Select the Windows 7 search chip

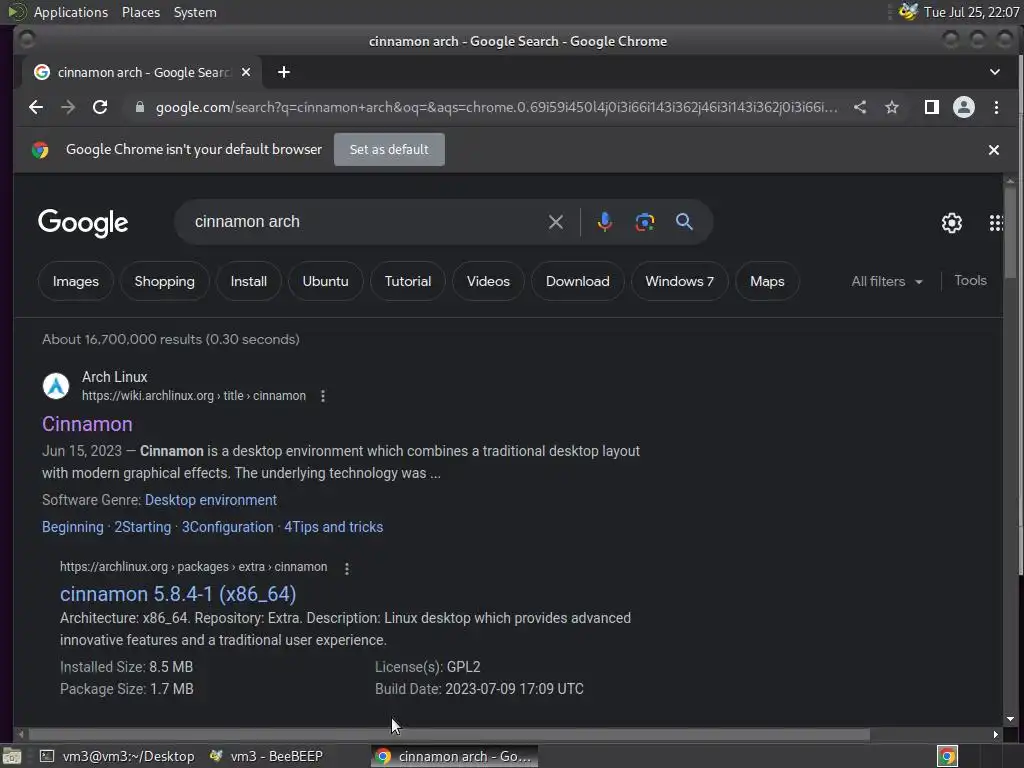pos(679,281)
